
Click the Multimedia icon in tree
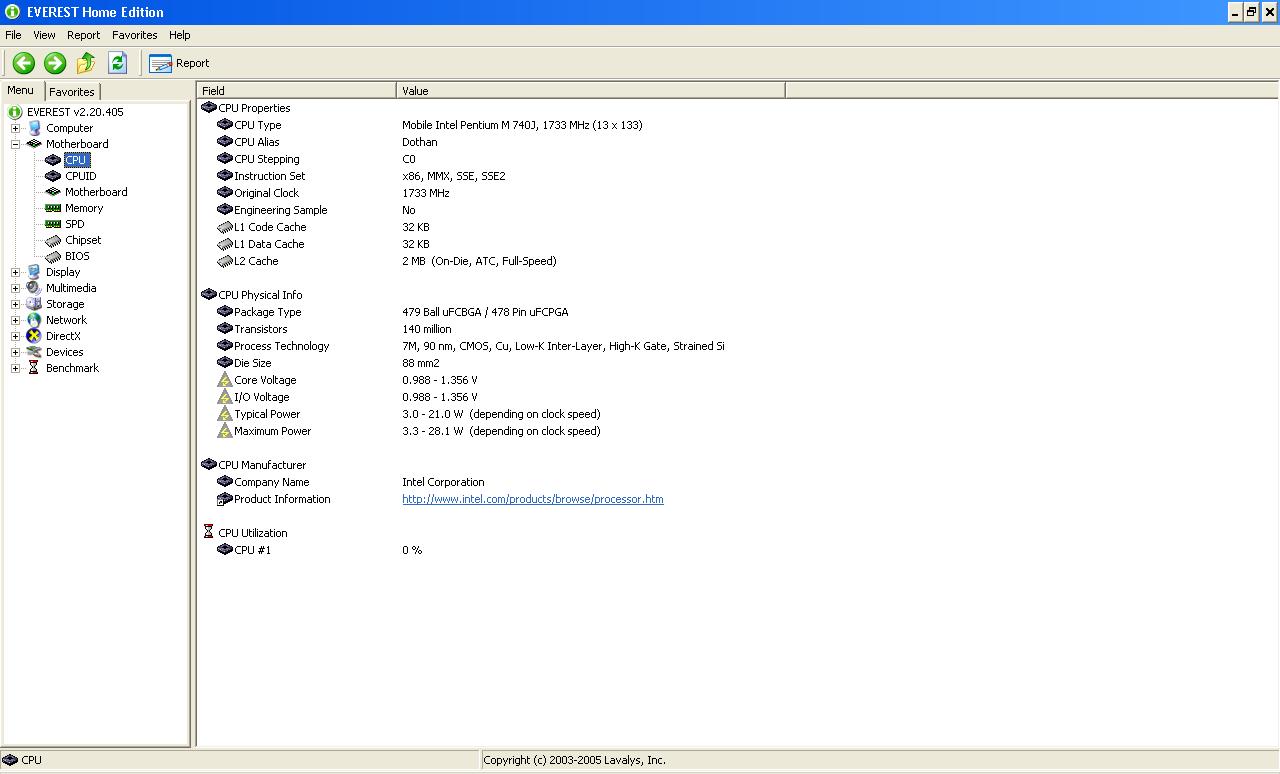(35, 288)
